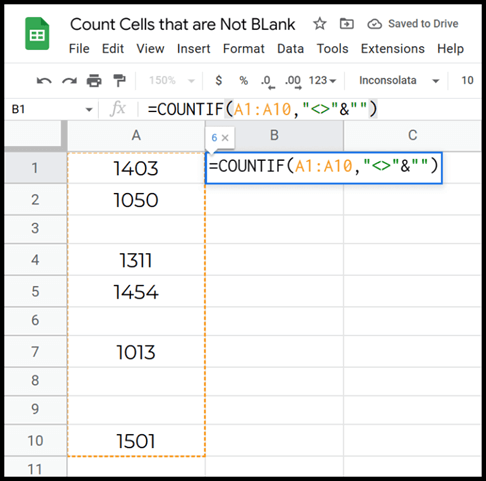Increase decimal places

(x=293, y=81)
